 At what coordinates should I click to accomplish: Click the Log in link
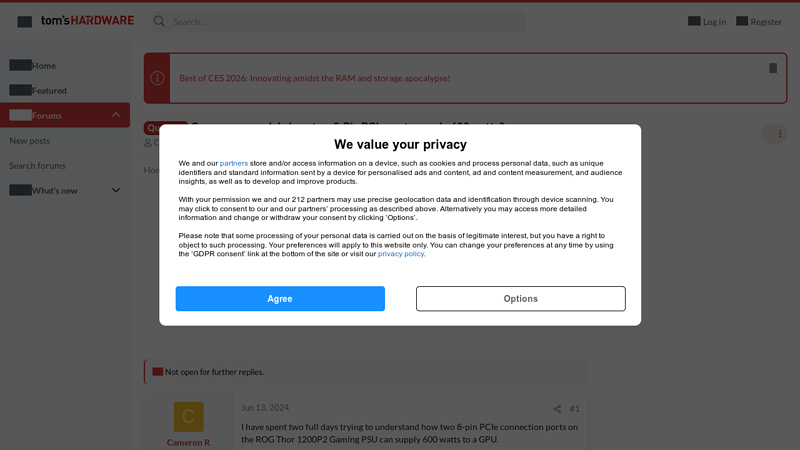(x=714, y=22)
